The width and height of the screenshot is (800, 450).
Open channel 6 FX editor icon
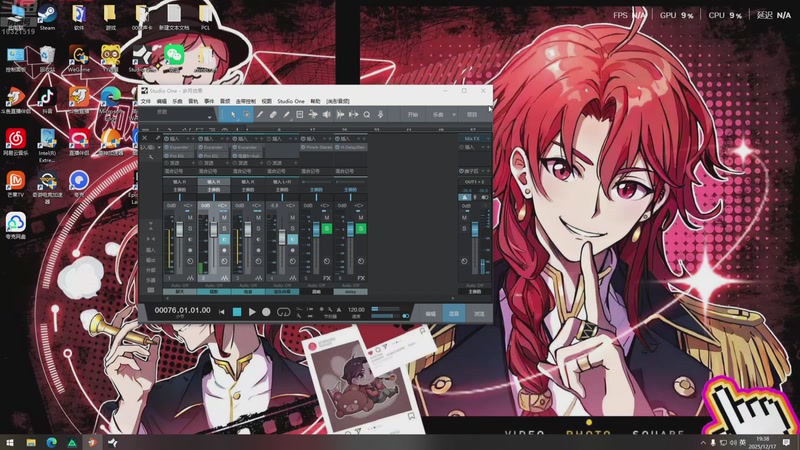point(361,278)
